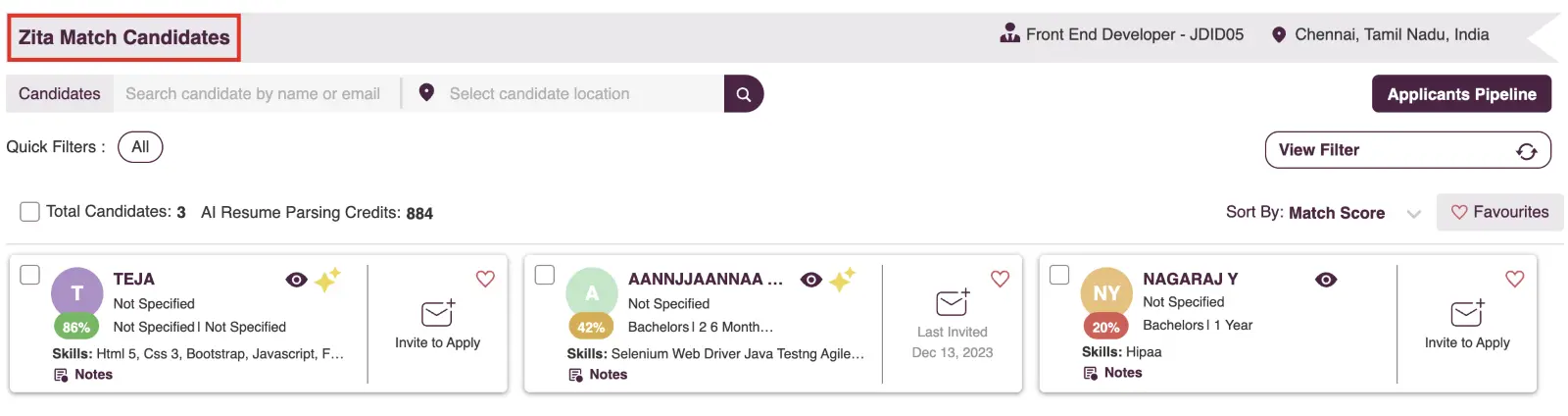This screenshot has width=1568, height=416.
Task: Click the refresh icon in View Filter
Action: [x=1526, y=150]
